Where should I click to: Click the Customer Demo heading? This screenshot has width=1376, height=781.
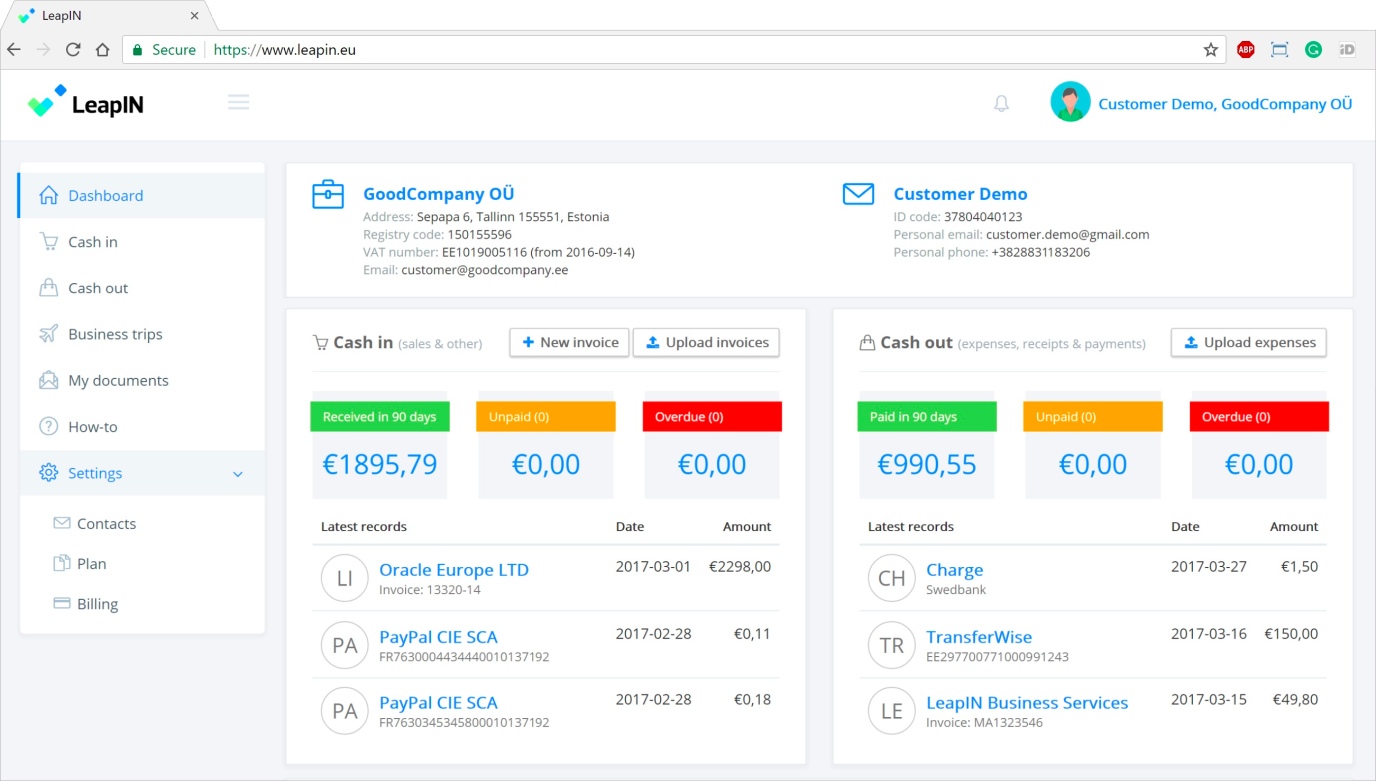(960, 194)
